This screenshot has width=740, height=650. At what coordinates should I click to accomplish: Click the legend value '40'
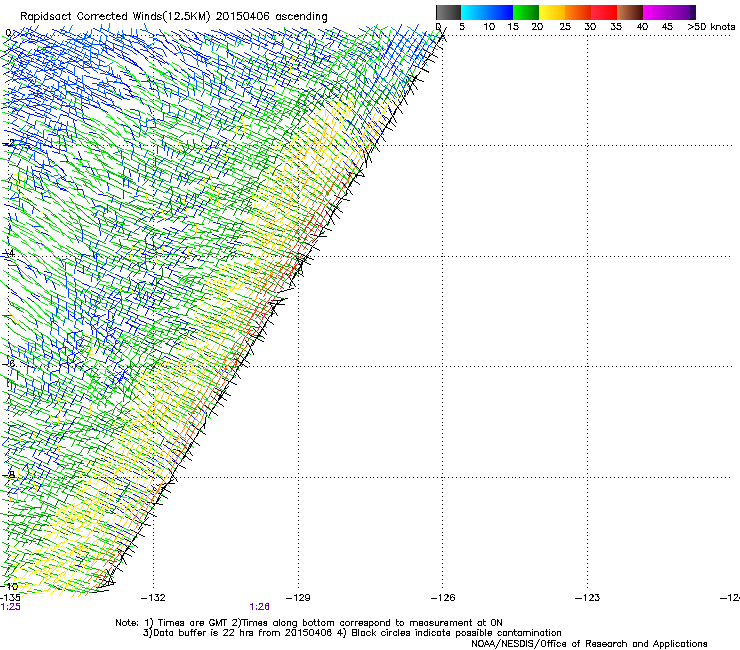coord(642,27)
